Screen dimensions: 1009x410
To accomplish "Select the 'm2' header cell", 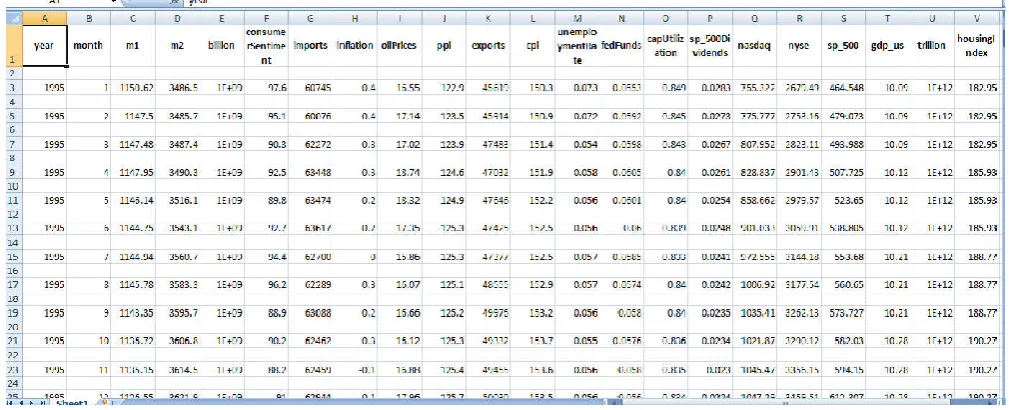I will [x=178, y=46].
